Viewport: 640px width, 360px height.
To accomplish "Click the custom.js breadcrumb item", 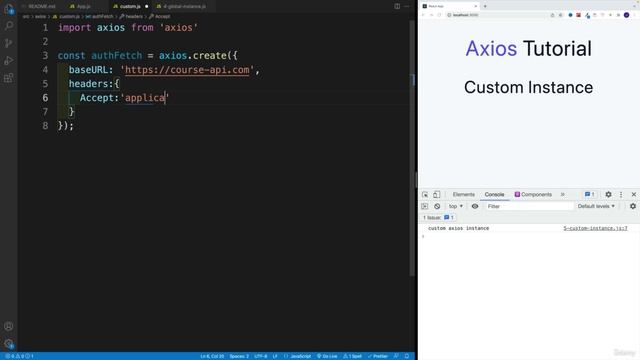I will coord(66,17).
